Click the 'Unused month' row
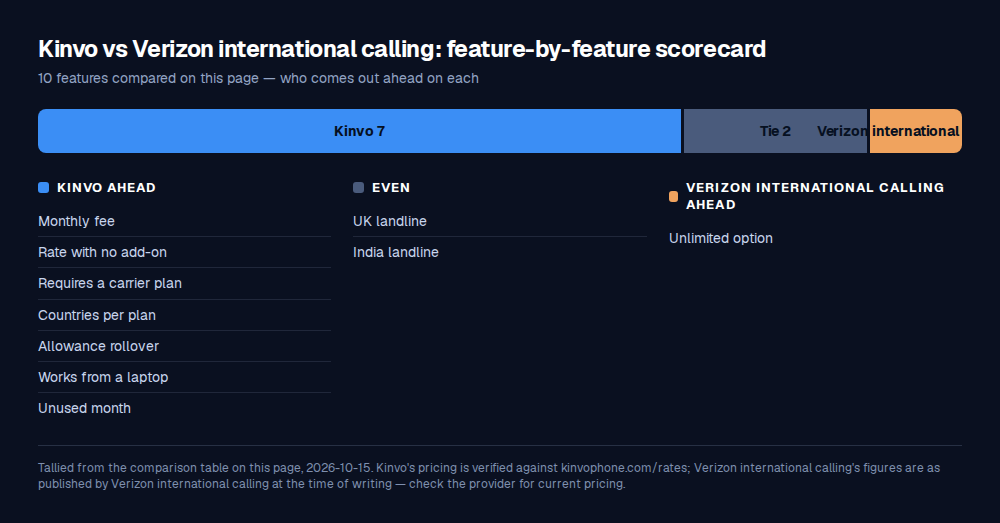 [184, 408]
